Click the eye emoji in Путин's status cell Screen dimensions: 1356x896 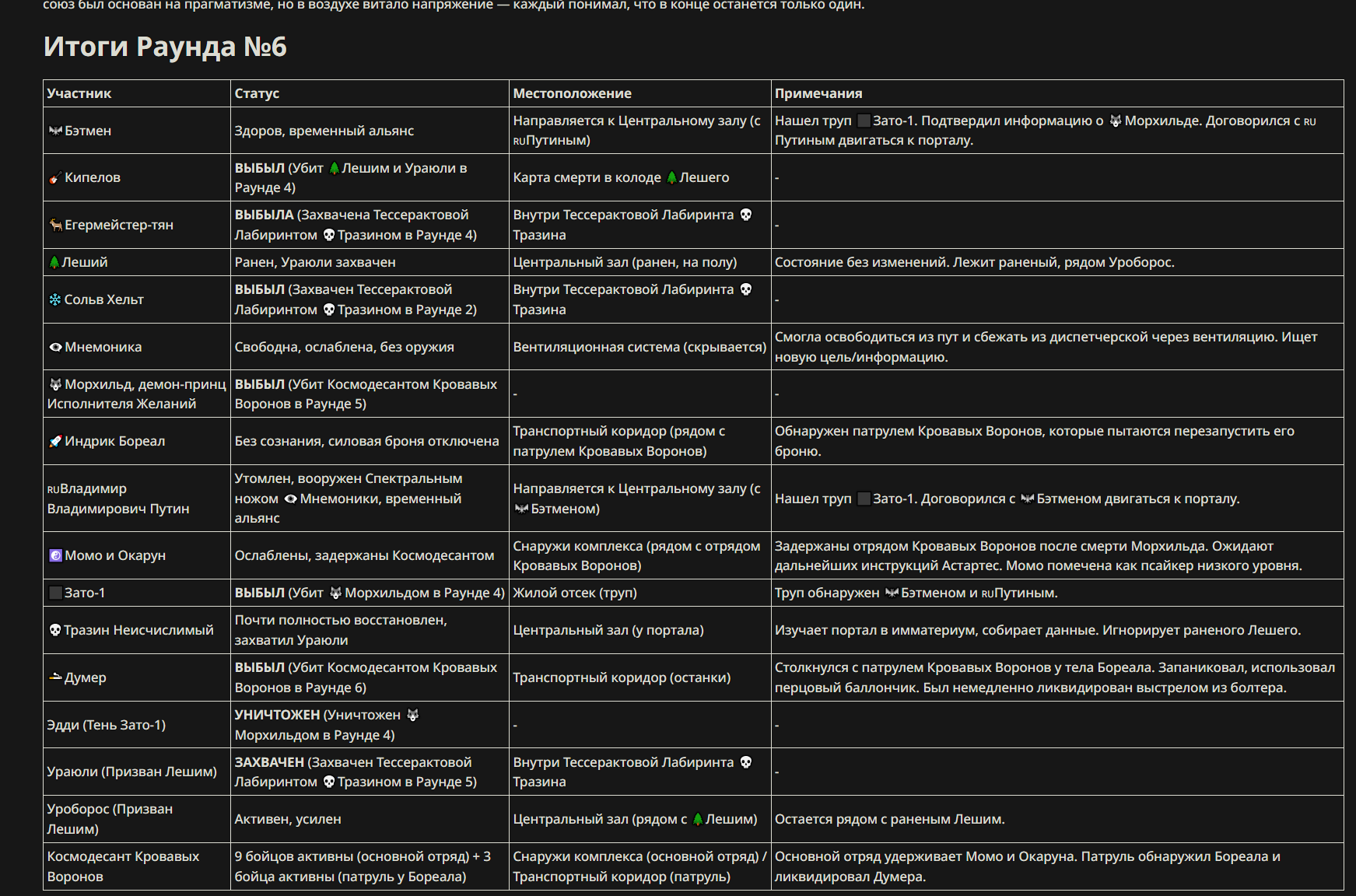(x=290, y=499)
